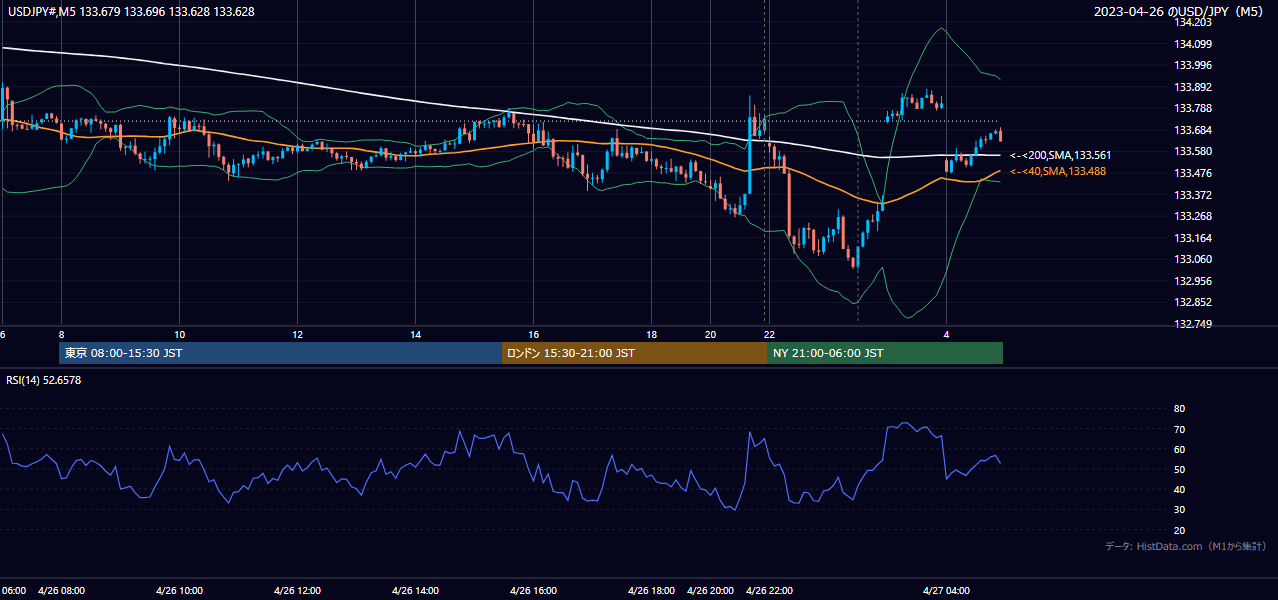Click the 4/26 18:00 bottom time label
Viewport: 1278px width, 600px height.
tap(652, 590)
